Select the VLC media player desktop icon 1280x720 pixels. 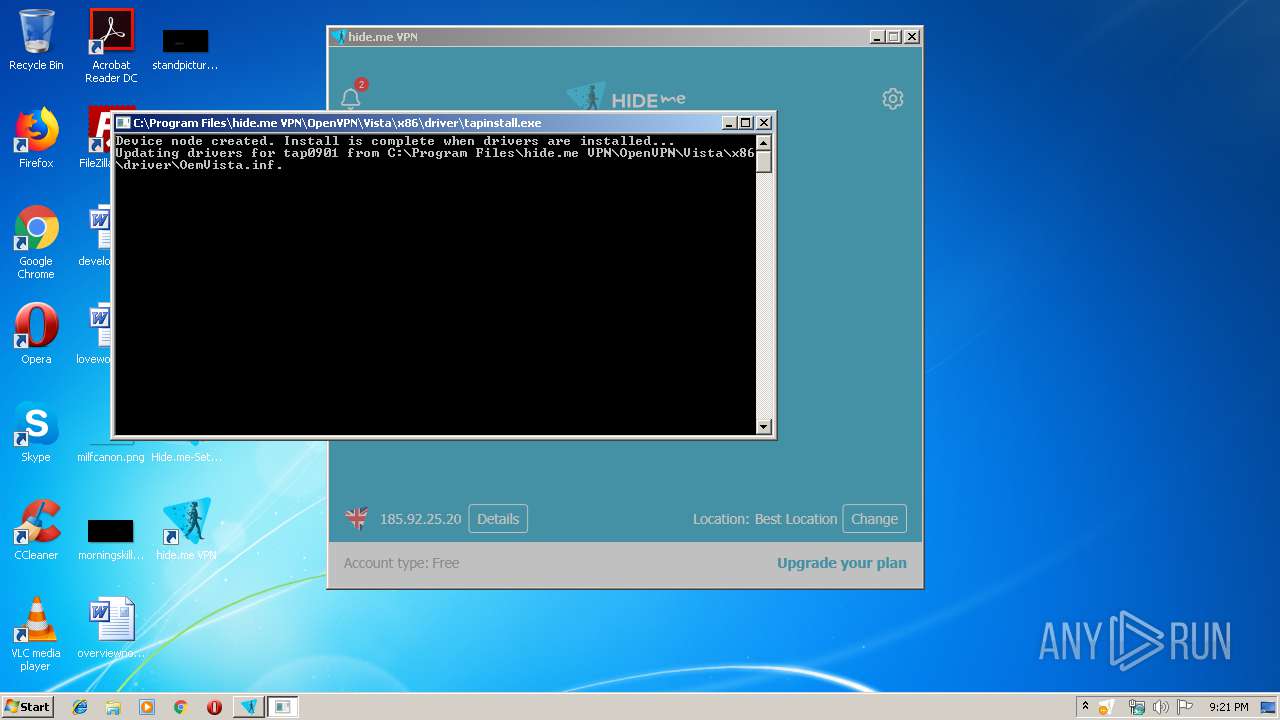[36, 634]
